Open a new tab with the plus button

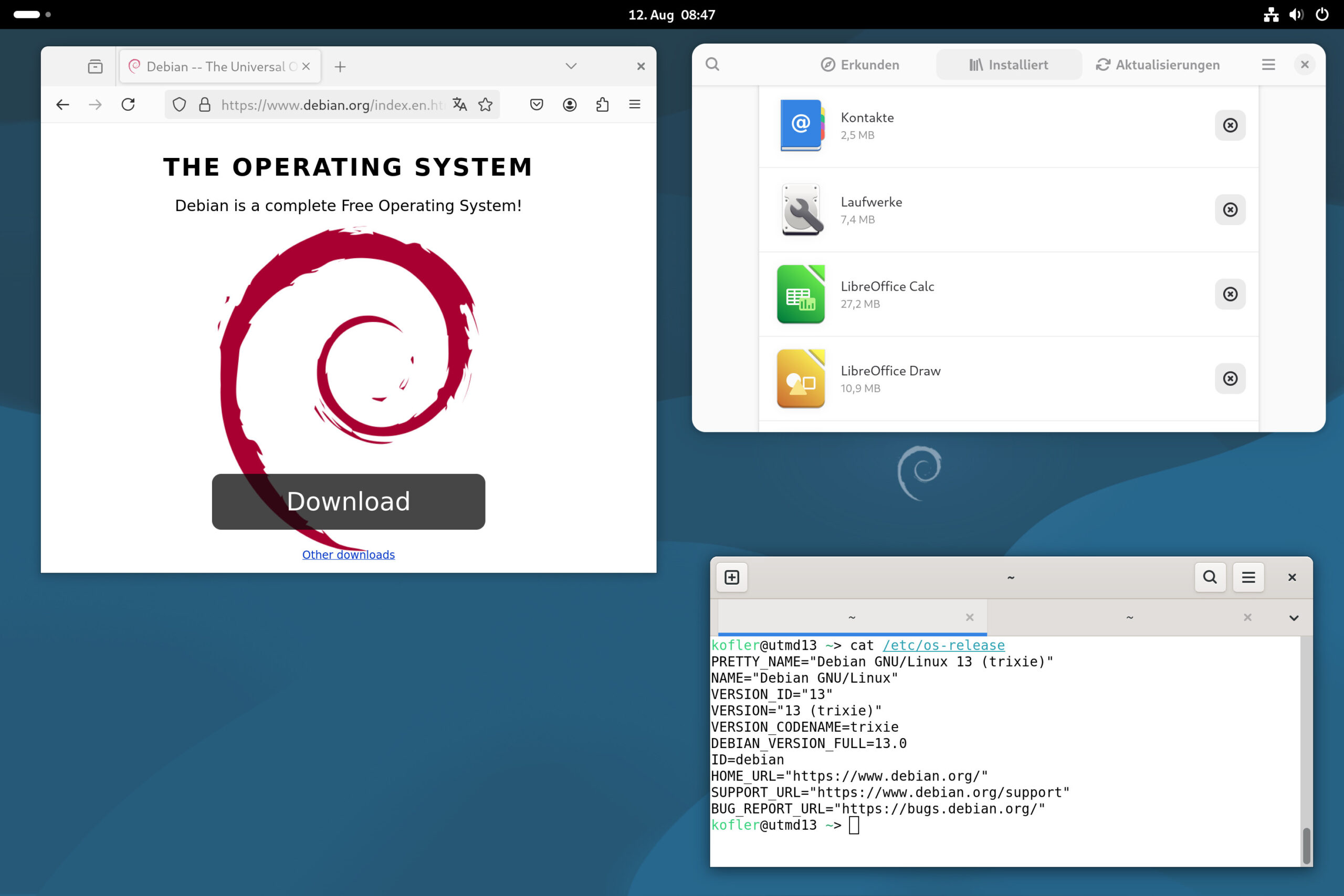click(x=340, y=67)
